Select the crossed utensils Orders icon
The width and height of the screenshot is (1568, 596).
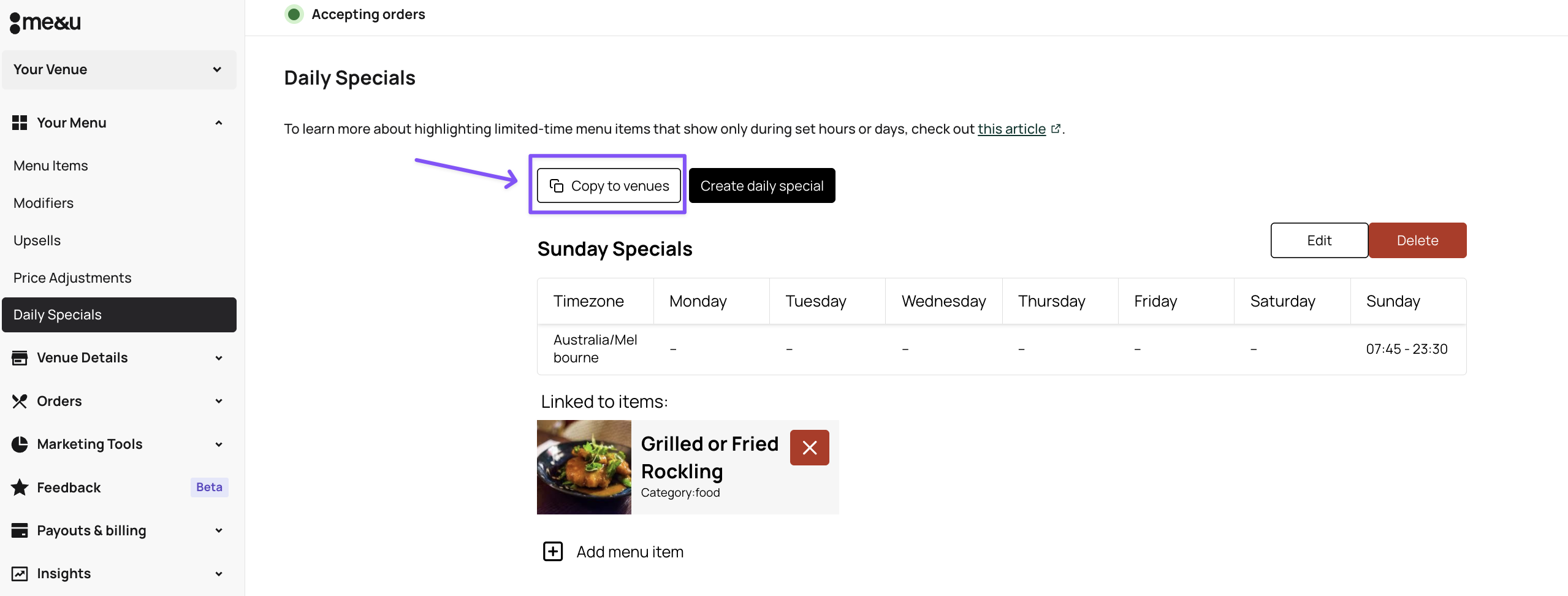tap(20, 400)
